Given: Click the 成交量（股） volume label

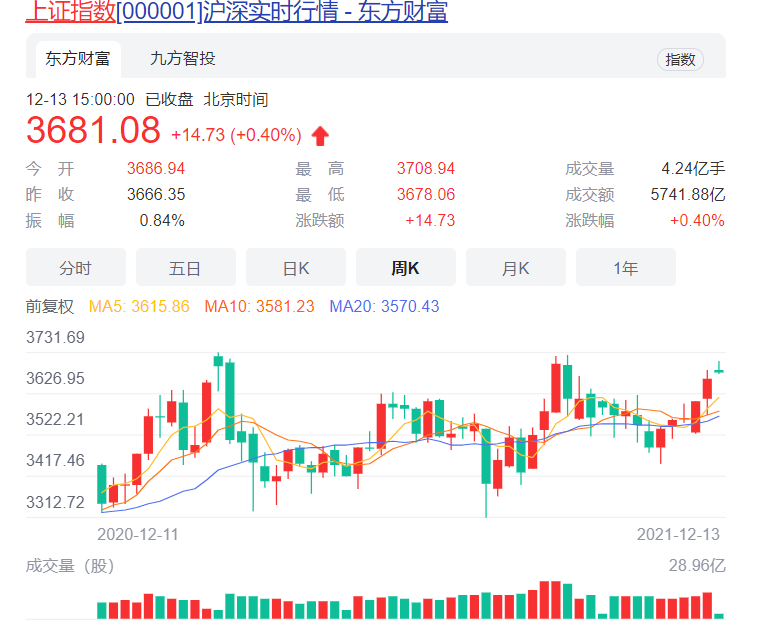Looking at the screenshot, I should (70, 566).
